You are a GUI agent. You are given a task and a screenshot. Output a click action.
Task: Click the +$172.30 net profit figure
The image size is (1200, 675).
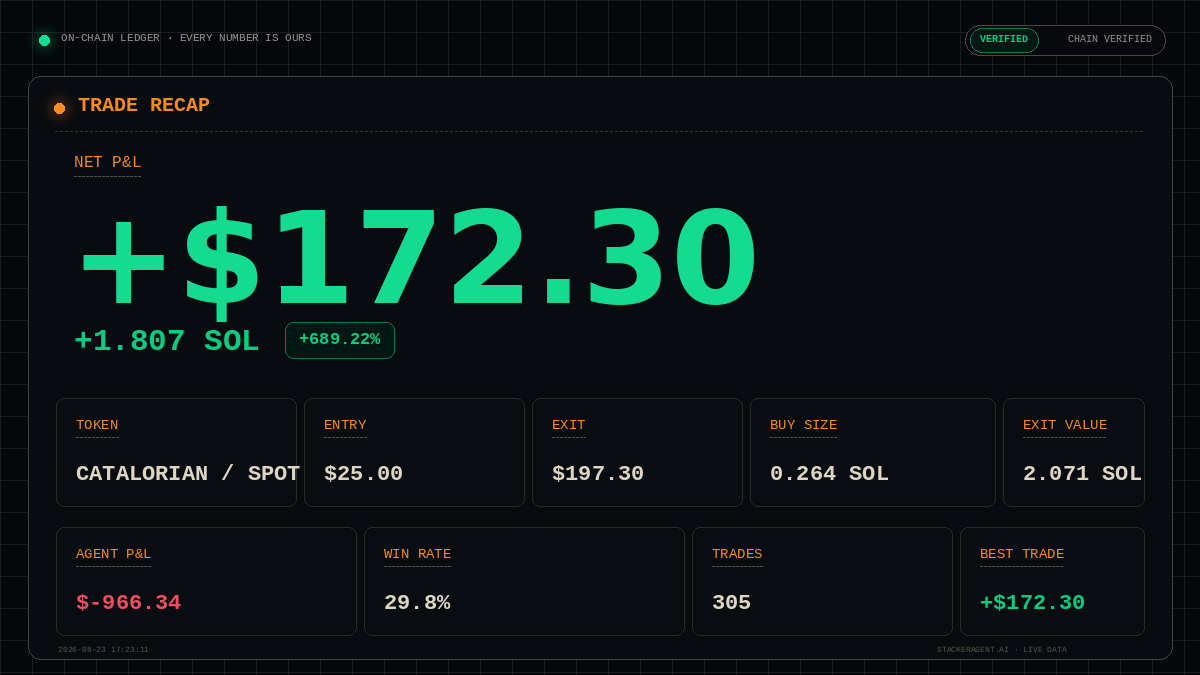pos(418,260)
